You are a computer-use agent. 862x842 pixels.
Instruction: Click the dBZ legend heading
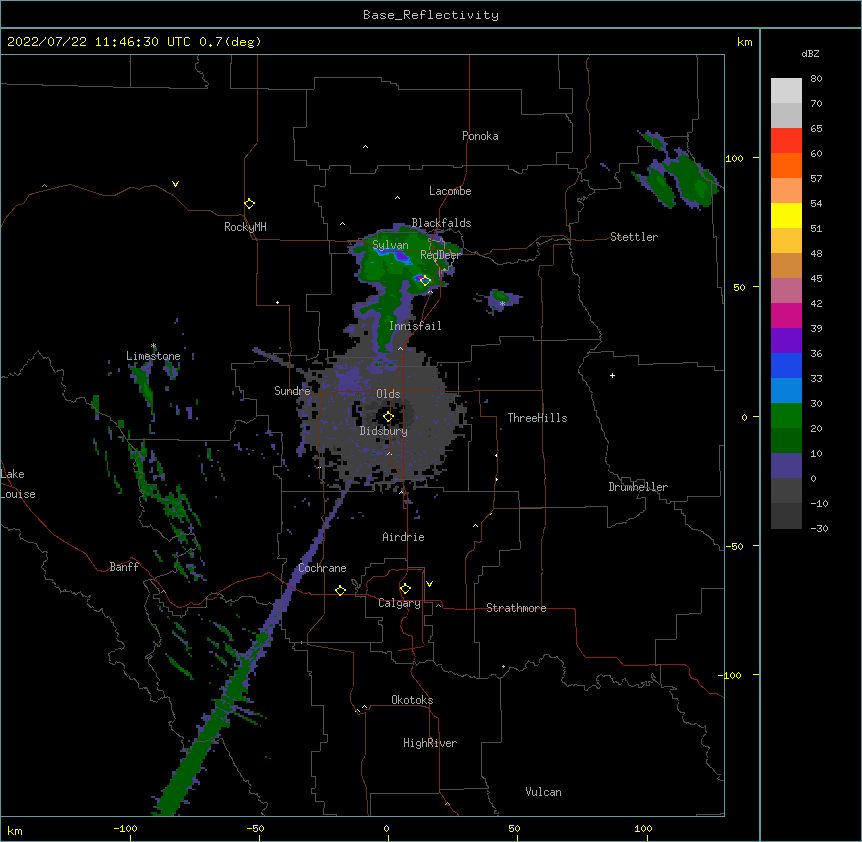810,54
